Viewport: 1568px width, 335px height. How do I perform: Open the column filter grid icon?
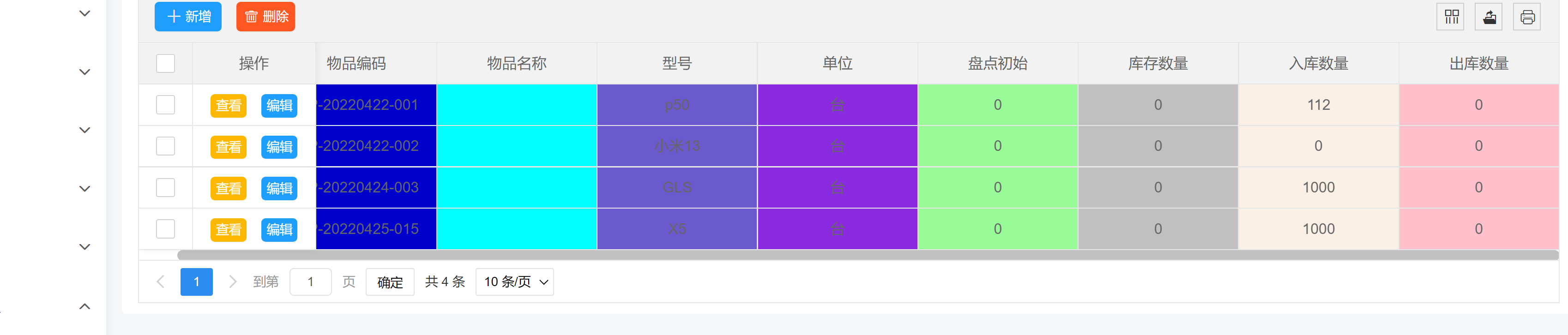click(x=1451, y=17)
